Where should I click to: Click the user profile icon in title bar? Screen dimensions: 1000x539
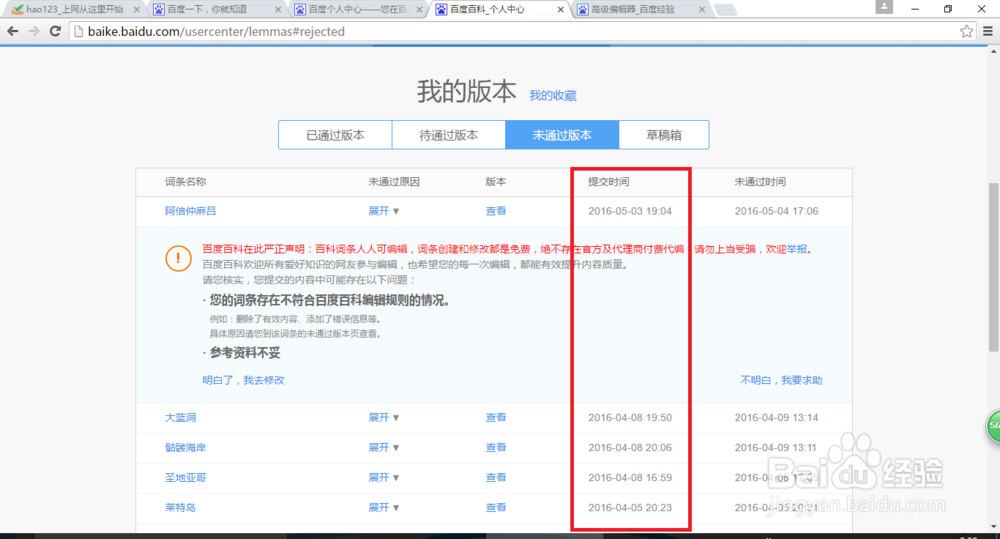point(884,8)
